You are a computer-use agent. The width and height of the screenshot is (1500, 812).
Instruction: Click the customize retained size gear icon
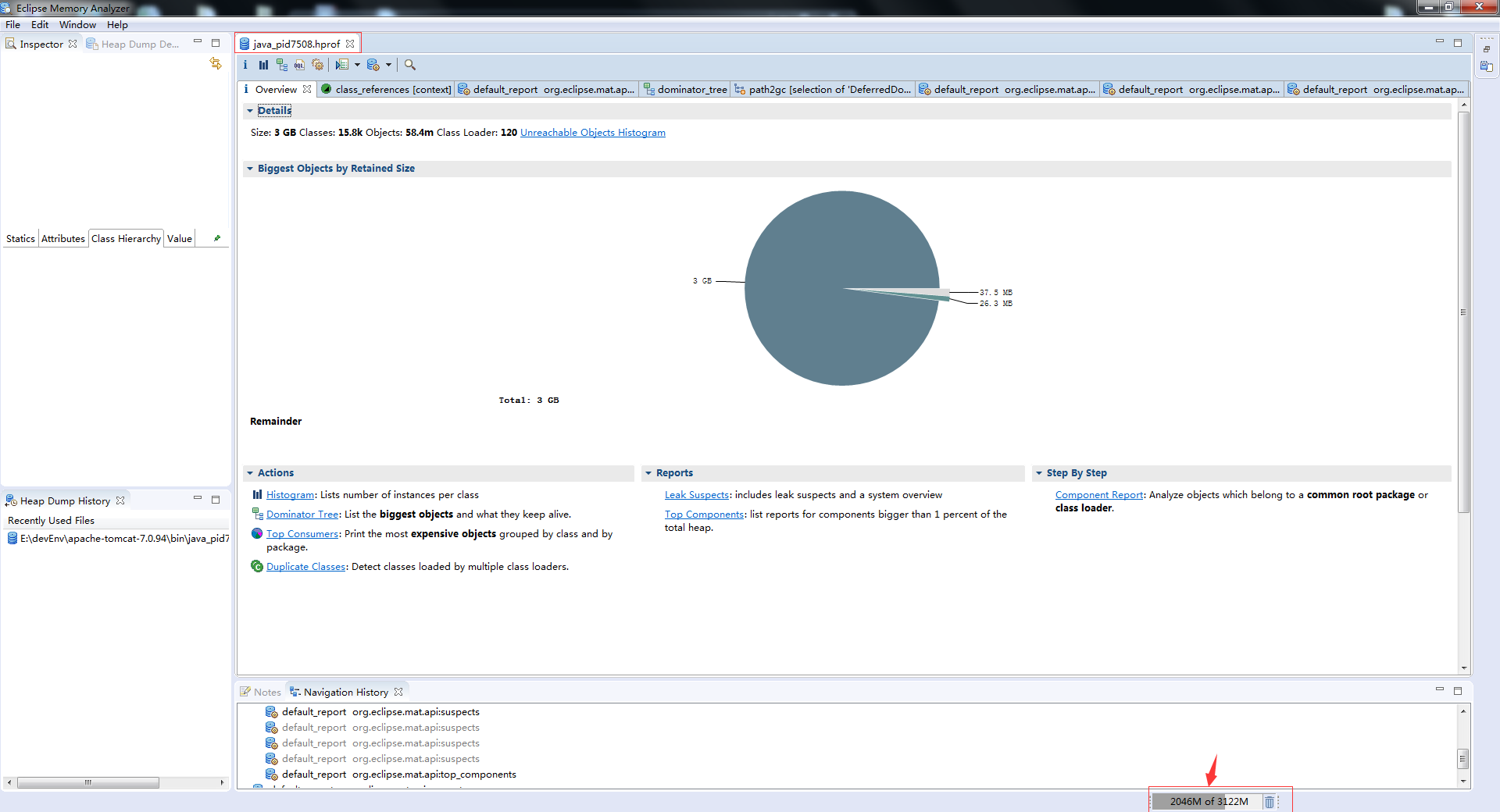point(318,65)
